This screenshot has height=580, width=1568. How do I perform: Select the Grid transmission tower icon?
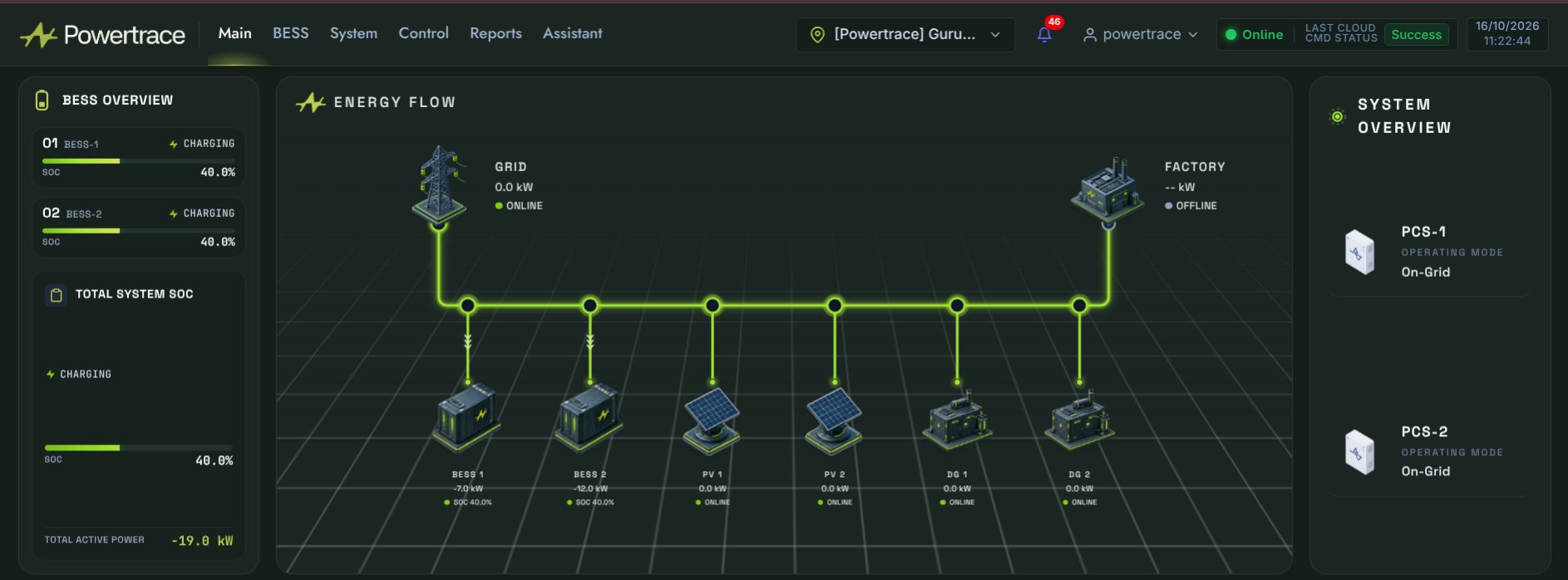(x=439, y=184)
